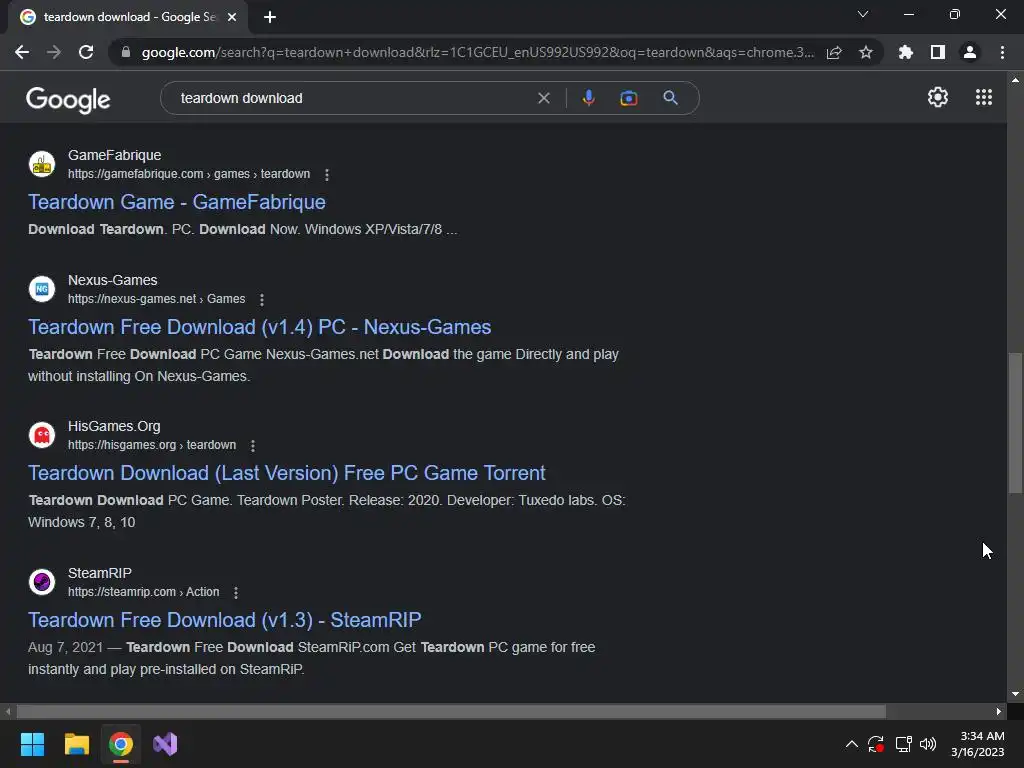The width and height of the screenshot is (1024, 768).
Task: Click the scroll left arrow button
Action: coord(8,711)
